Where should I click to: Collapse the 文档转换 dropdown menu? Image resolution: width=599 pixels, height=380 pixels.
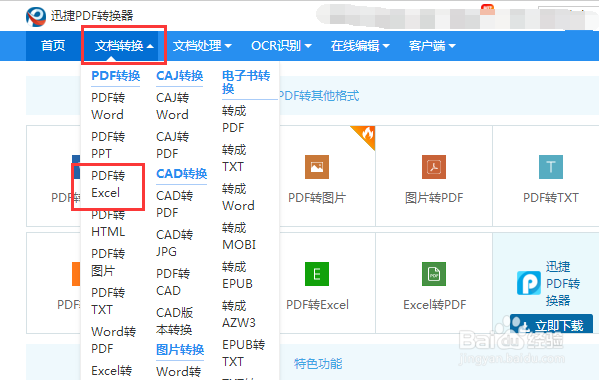[x=124, y=46]
